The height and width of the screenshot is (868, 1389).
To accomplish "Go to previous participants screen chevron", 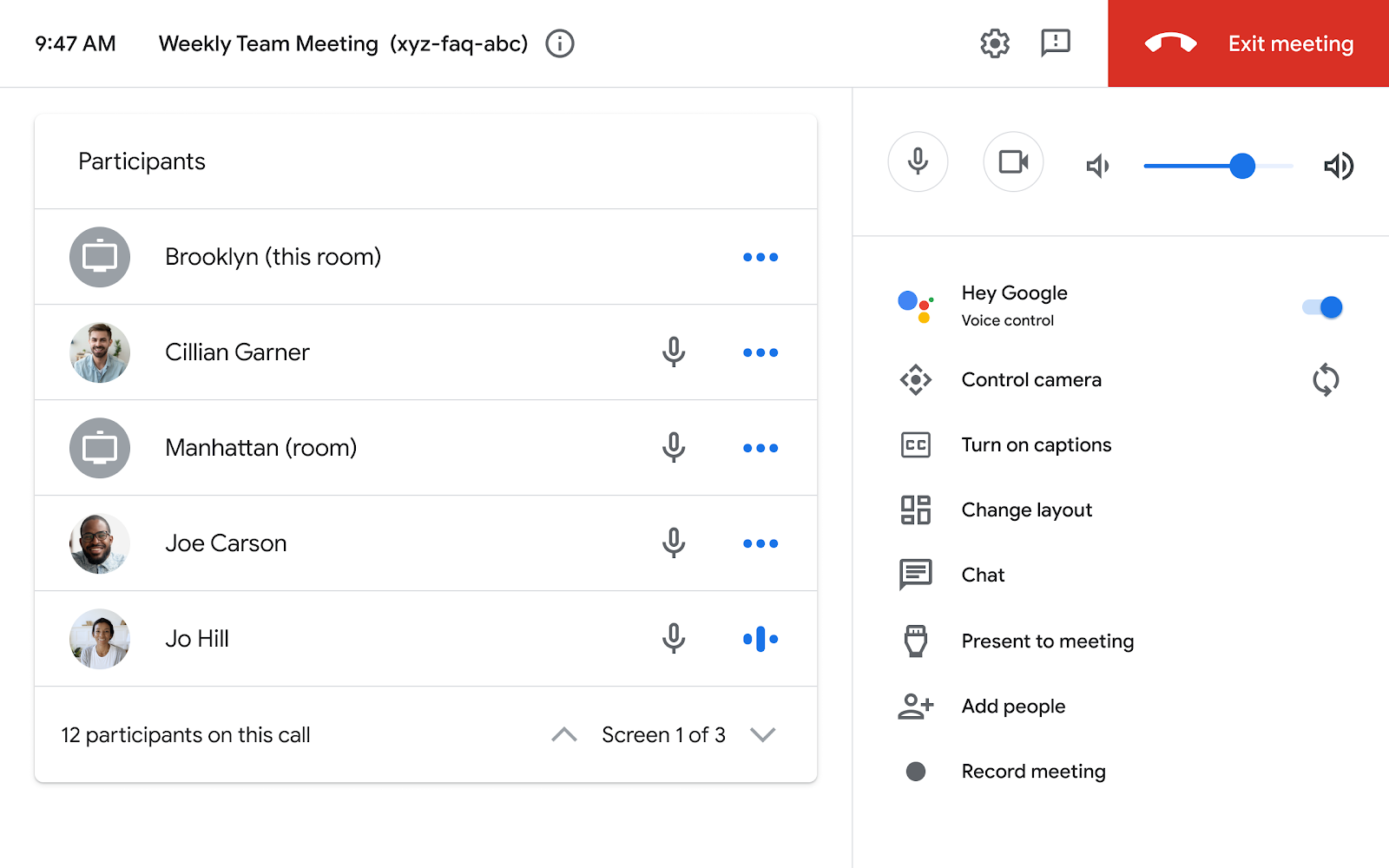I will [564, 735].
